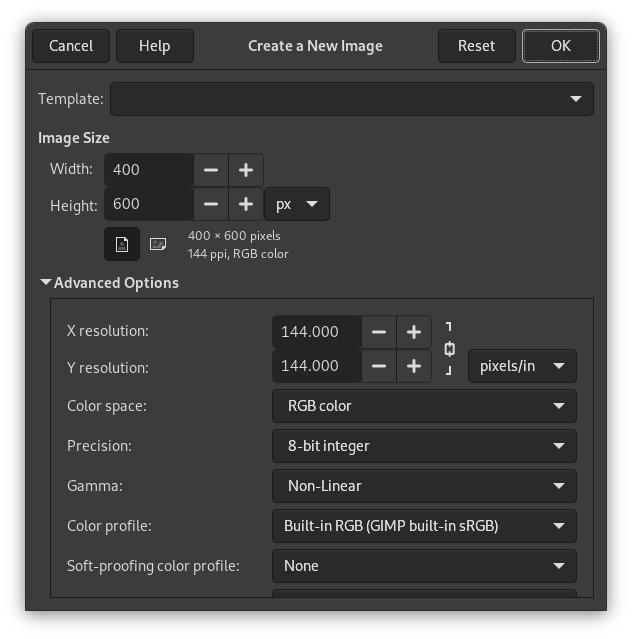Viewport: 632px width, 639px height.
Task: Increase Height with plus button
Action: [x=246, y=204]
